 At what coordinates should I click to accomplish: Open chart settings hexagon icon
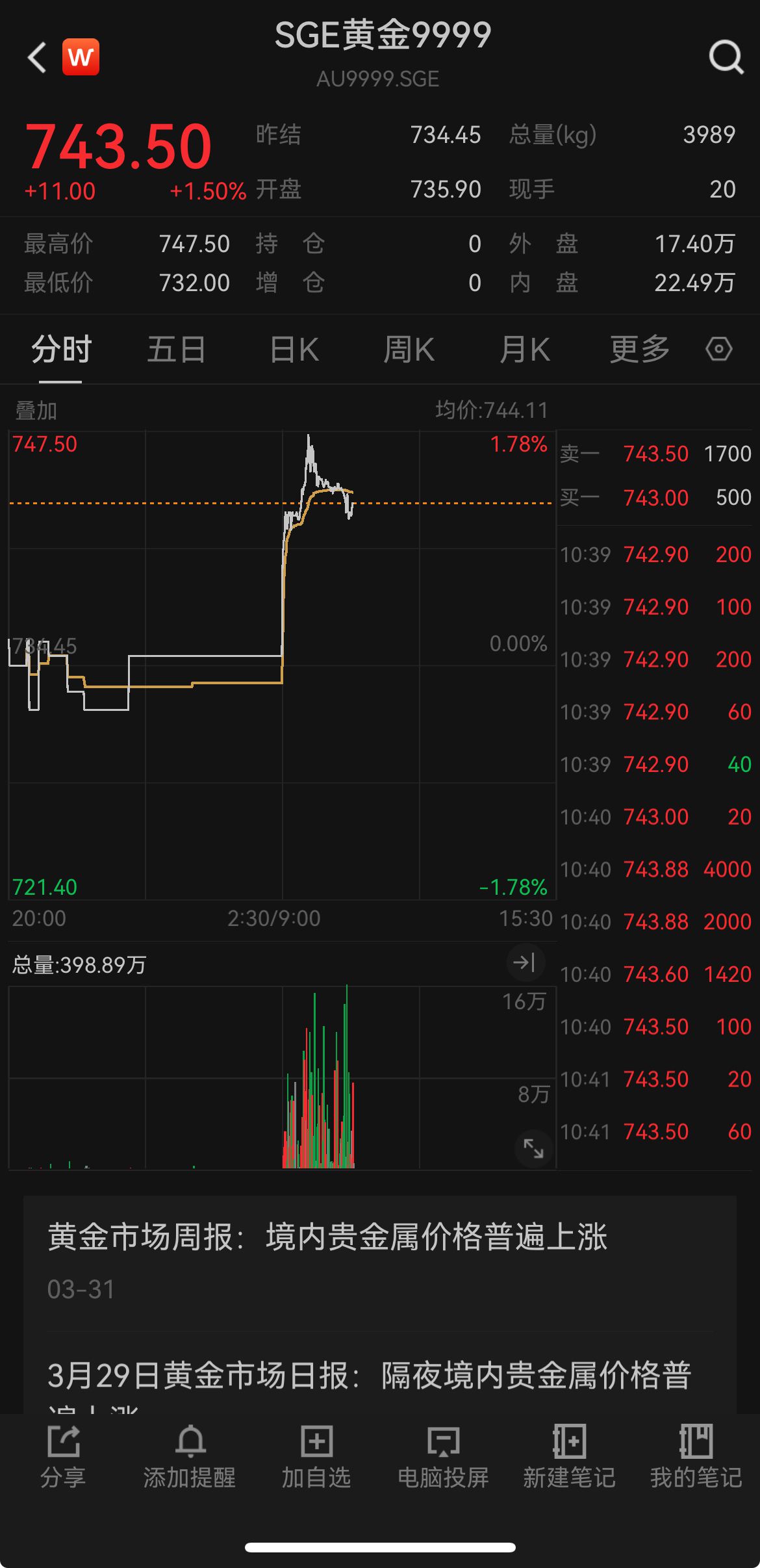(x=718, y=349)
